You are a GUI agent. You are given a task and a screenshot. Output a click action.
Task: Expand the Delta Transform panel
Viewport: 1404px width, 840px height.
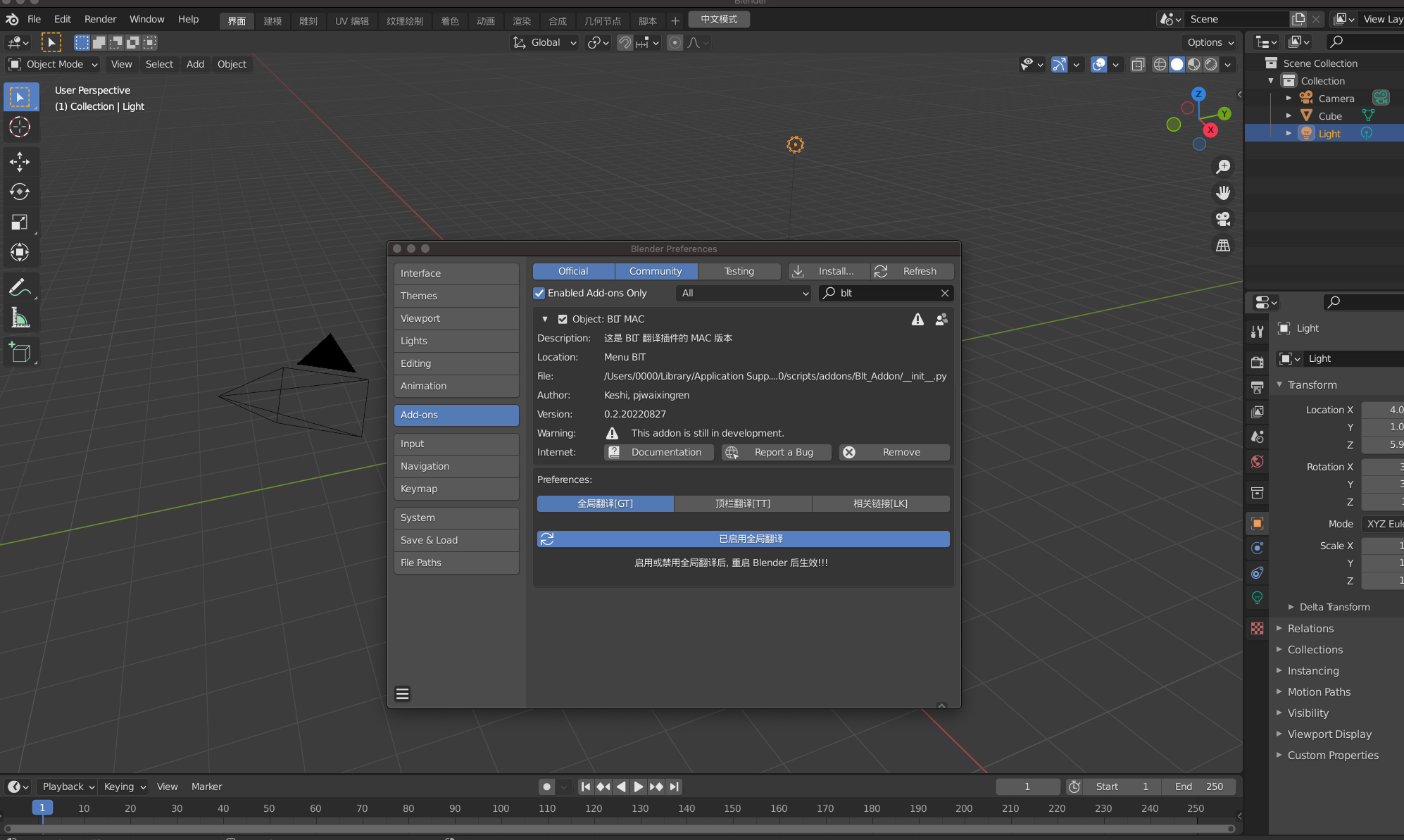click(x=1334, y=607)
